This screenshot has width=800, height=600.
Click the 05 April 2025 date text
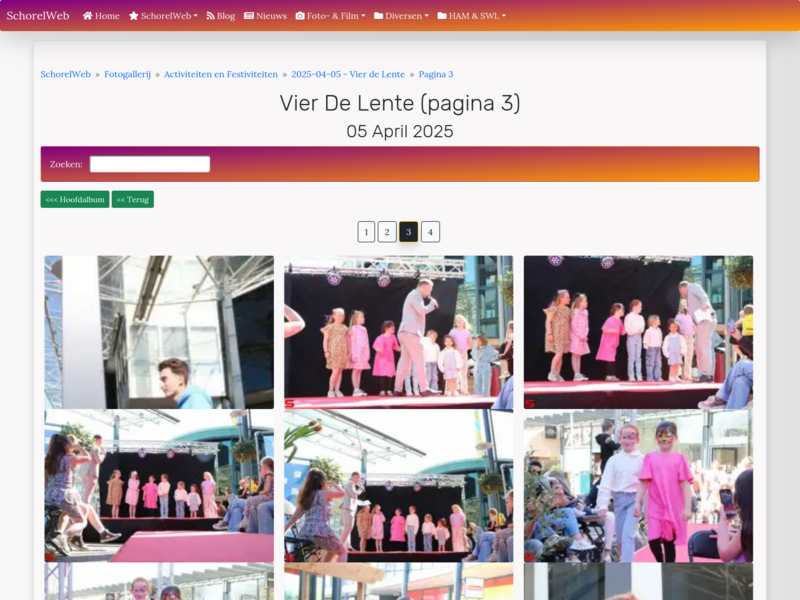click(x=400, y=132)
